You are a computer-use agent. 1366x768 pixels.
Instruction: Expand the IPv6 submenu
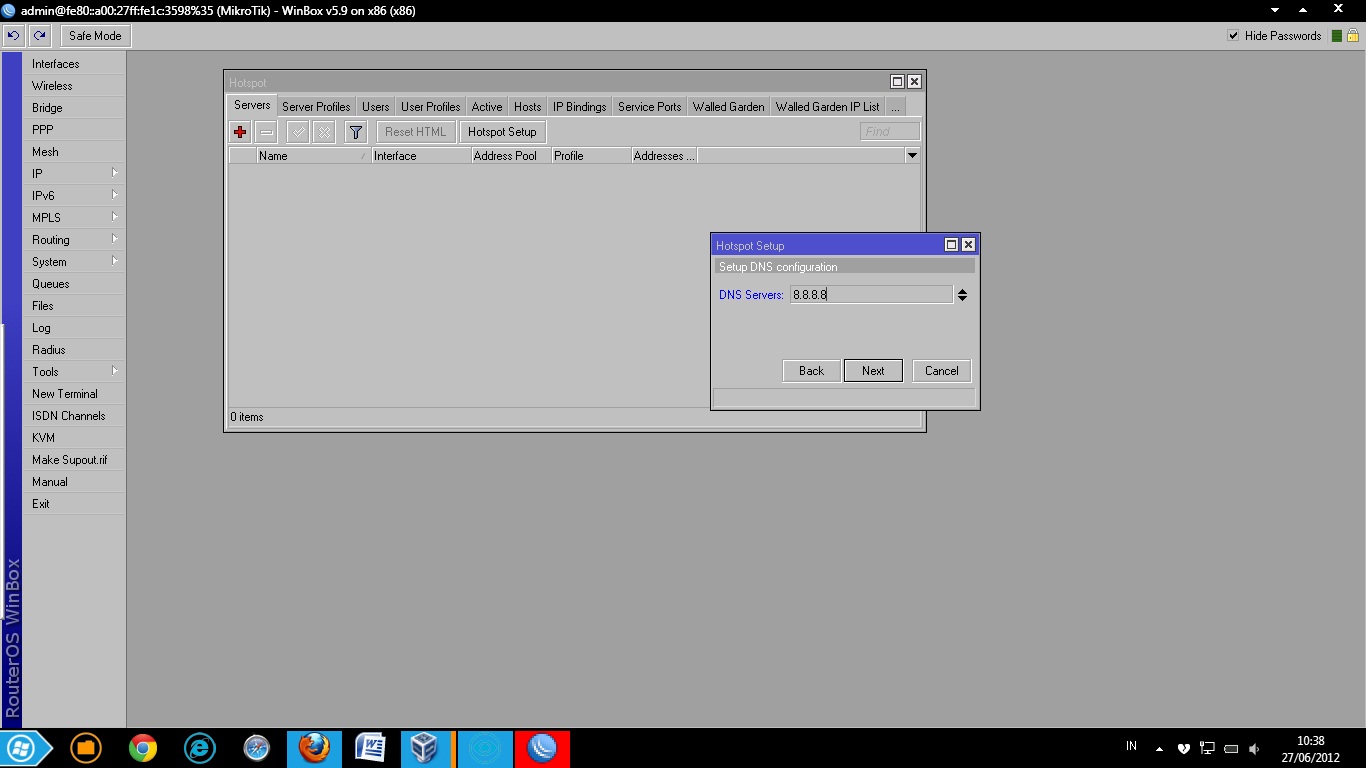coord(75,196)
